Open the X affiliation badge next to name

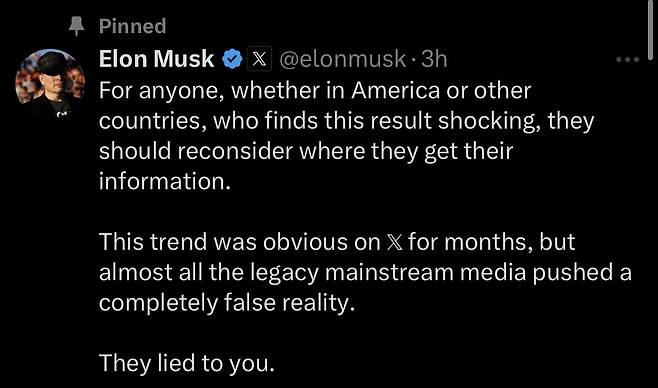coord(260,59)
